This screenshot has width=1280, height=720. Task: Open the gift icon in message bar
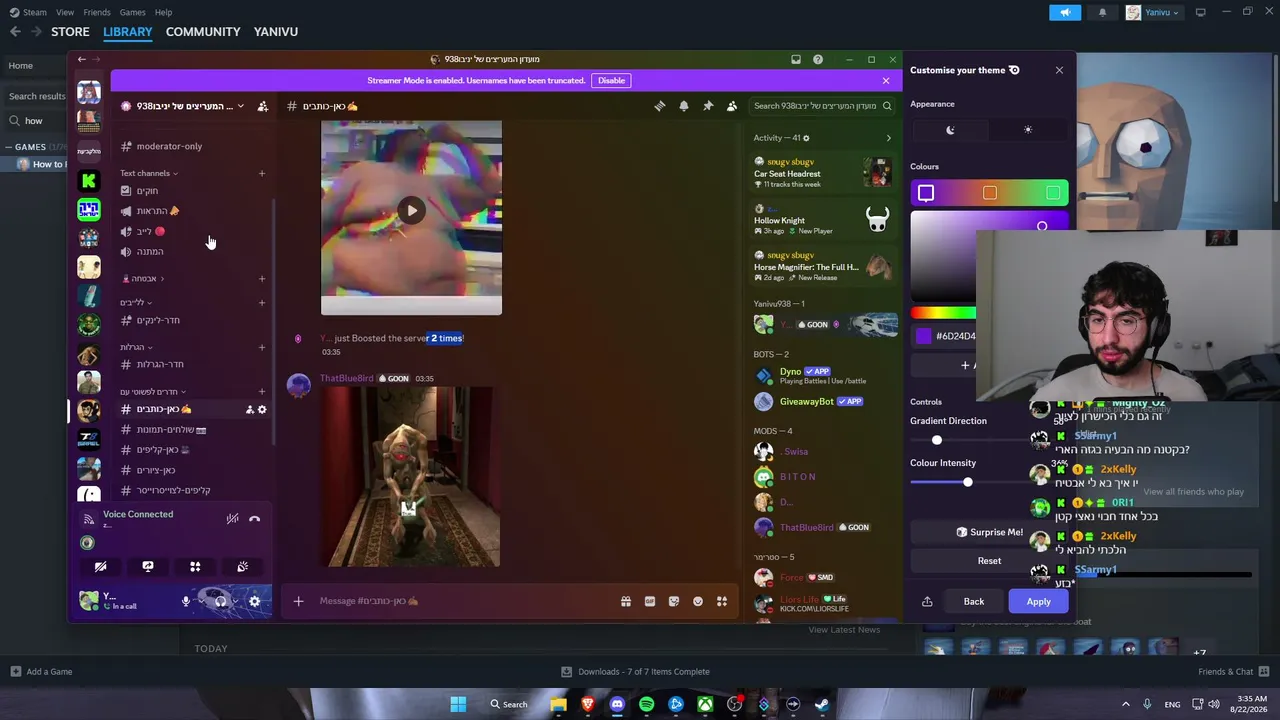coord(626,601)
